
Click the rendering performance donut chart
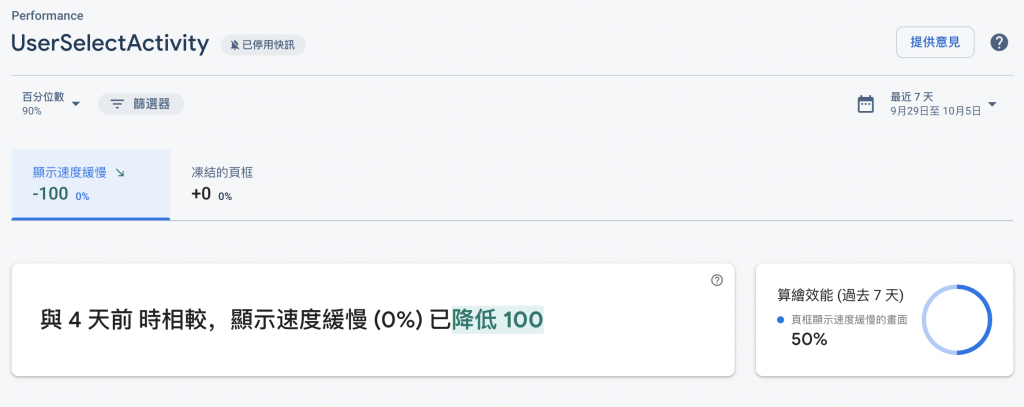[x=956, y=320]
